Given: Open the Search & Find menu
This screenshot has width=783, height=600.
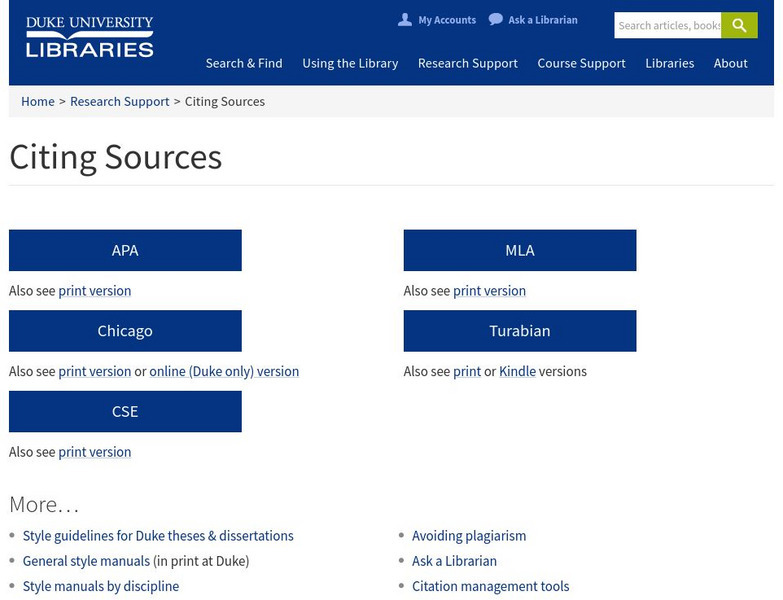Looking at the screenshot, I should click(244, 63).
